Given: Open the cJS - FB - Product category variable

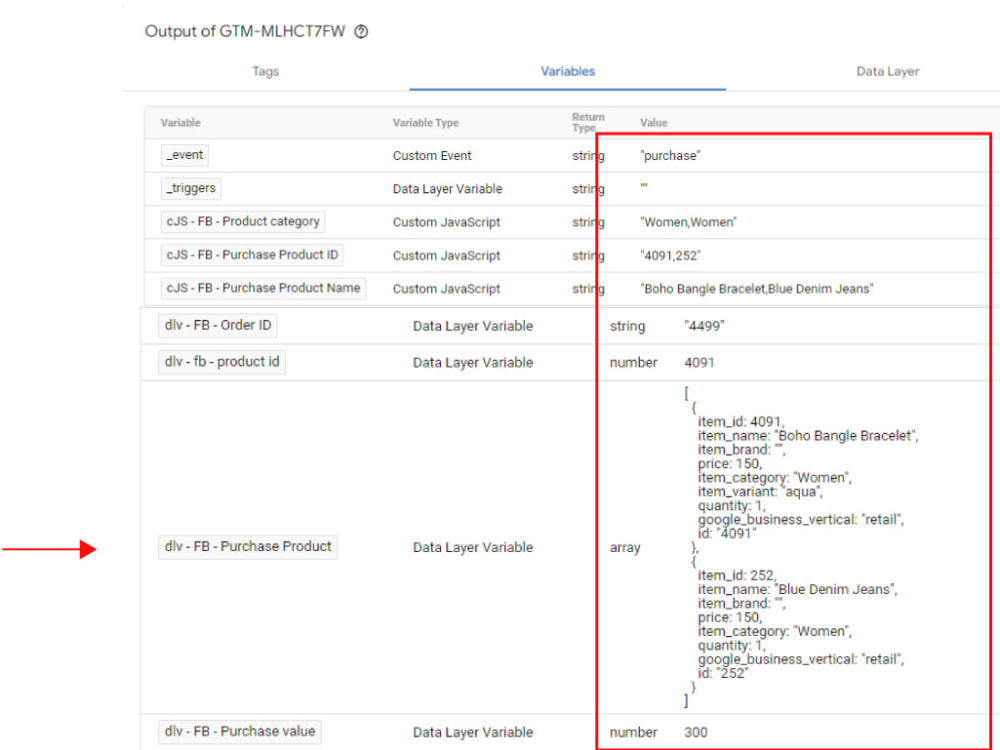Looking at the screenshot, I should (x=240, y=221).
